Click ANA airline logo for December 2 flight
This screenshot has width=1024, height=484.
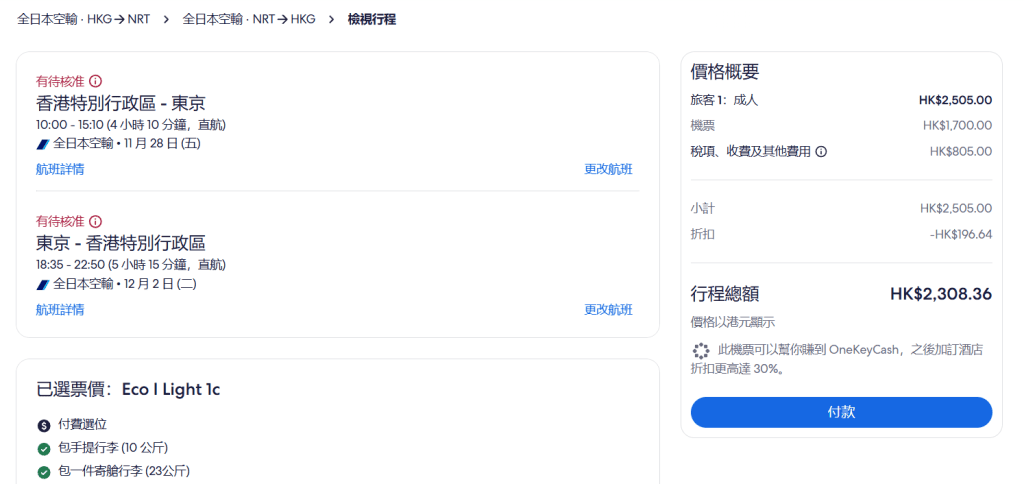pos(43,284)
